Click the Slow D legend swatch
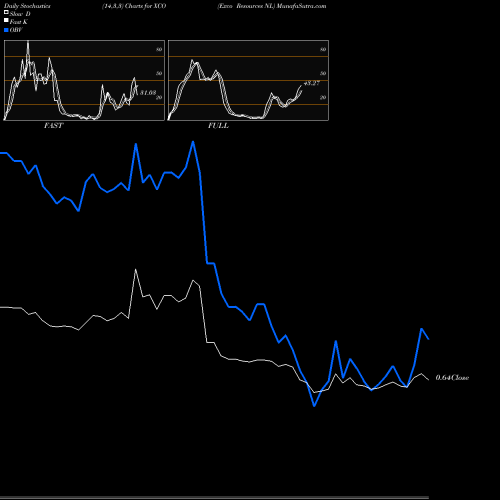The image size is (500, 500). (x=6, y=13)
